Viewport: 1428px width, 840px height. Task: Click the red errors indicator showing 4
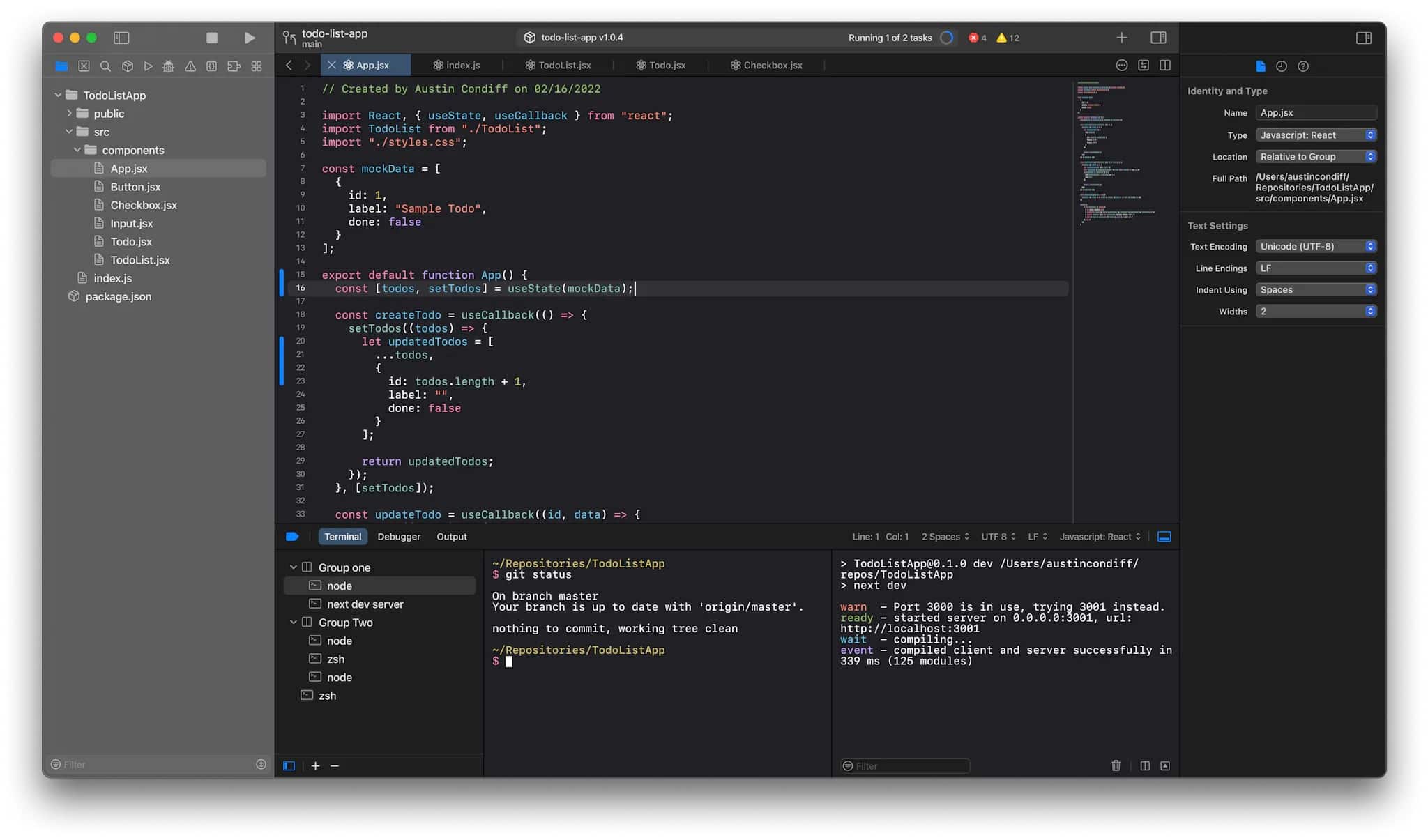pyautogui.click(x=978, y=38)
